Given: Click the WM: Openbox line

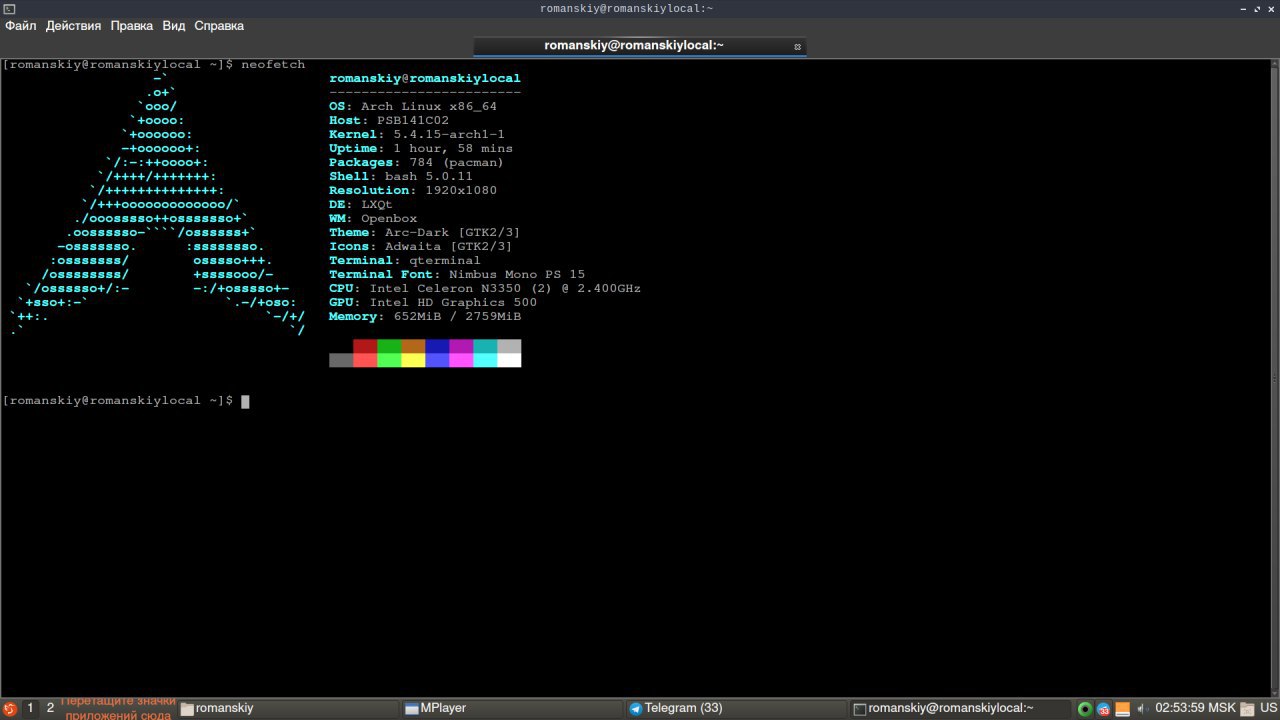Looking at the screenshot, I should [x=373, y=218].
